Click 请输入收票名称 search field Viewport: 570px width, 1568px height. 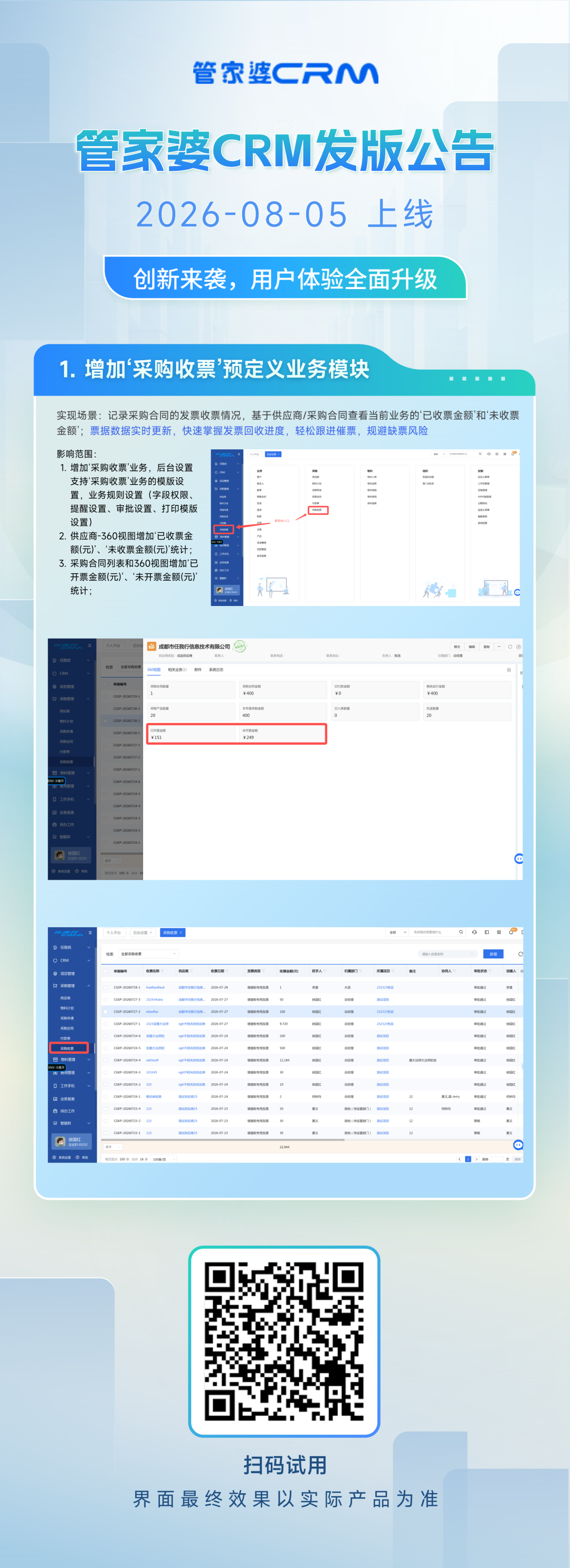tap(448, 954)
